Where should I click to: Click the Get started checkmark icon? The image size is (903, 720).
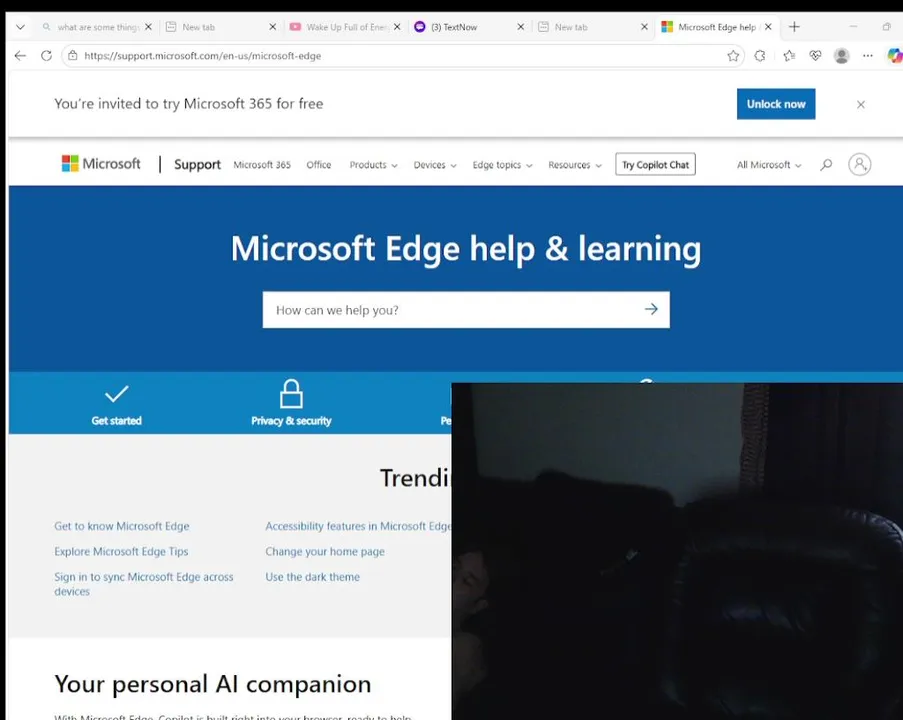(x=116, y=394)
